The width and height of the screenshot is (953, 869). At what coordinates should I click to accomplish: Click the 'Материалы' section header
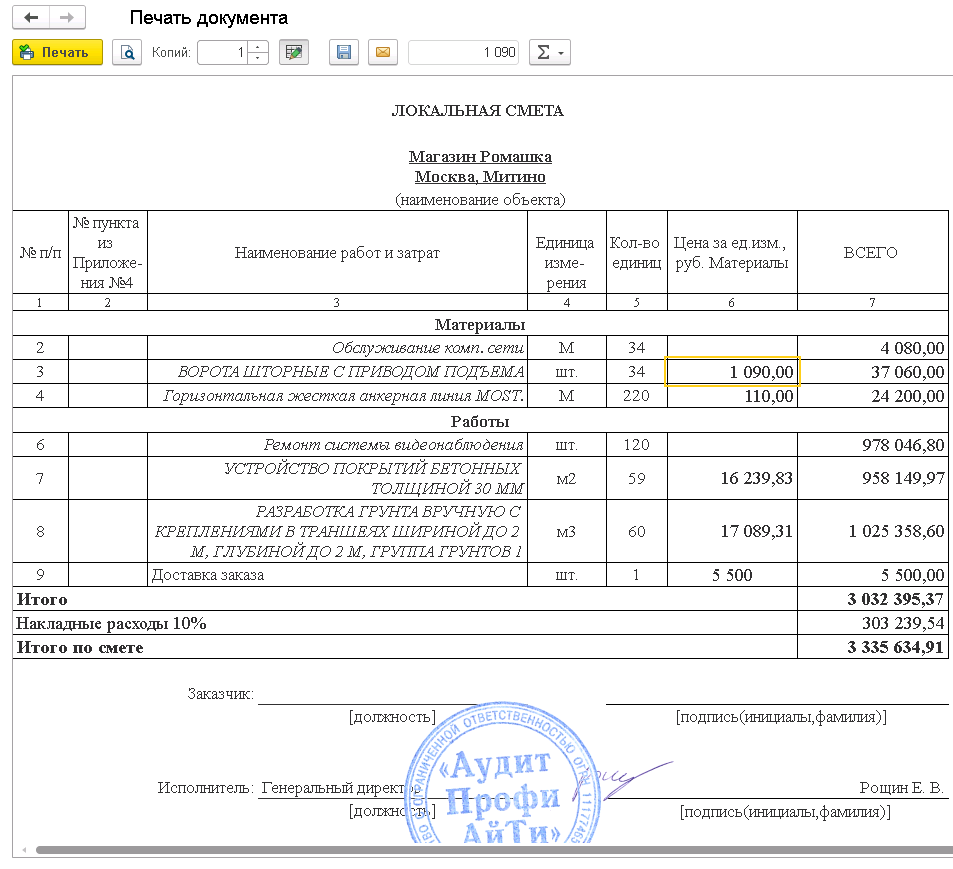pos(480,324)
